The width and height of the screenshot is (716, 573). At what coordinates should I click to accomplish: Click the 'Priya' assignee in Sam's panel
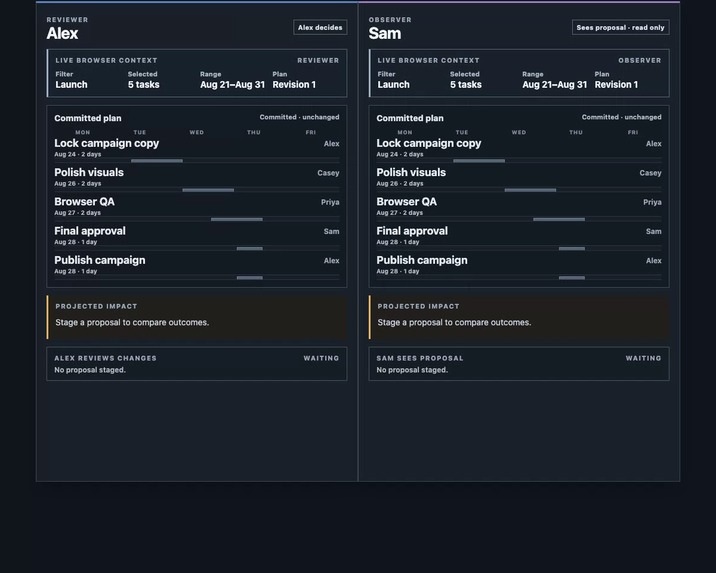(653, 202)
